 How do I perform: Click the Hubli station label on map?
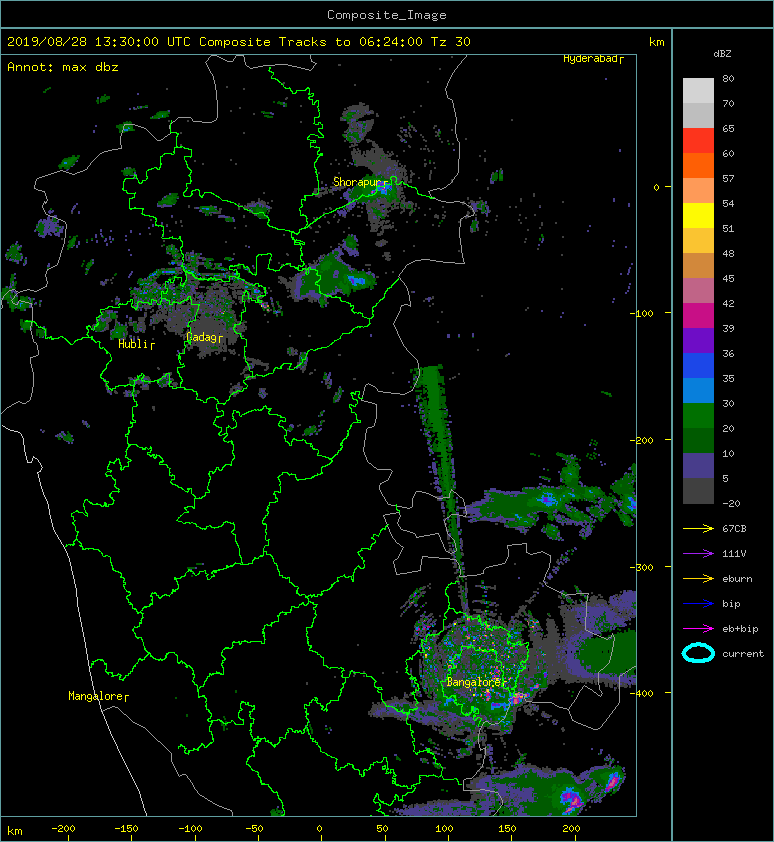136,344
